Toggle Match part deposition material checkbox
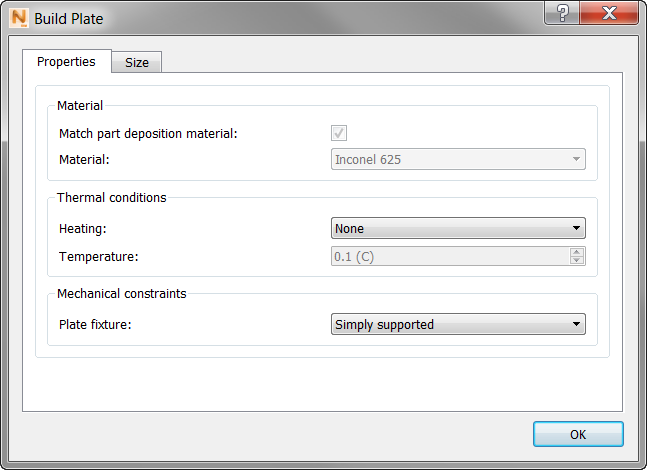Viewport: 647px width, 470px height. pyautogui.click(x=339, y=133)
